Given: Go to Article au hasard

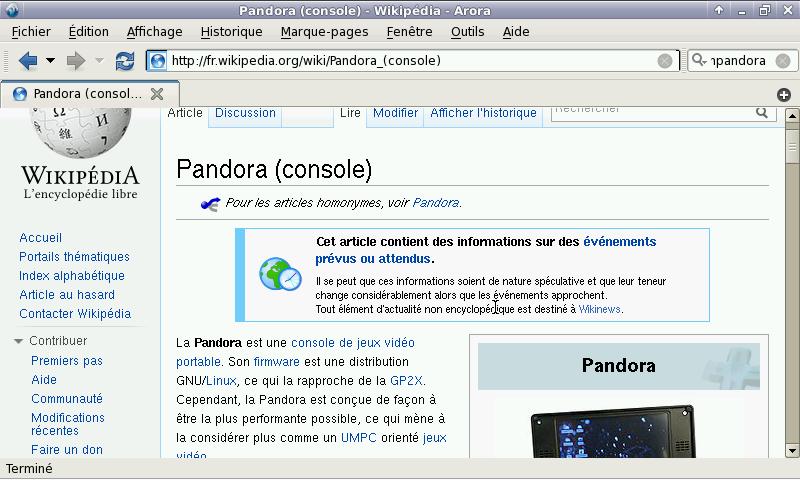Looking at the screenshot, I should point(67,295).
